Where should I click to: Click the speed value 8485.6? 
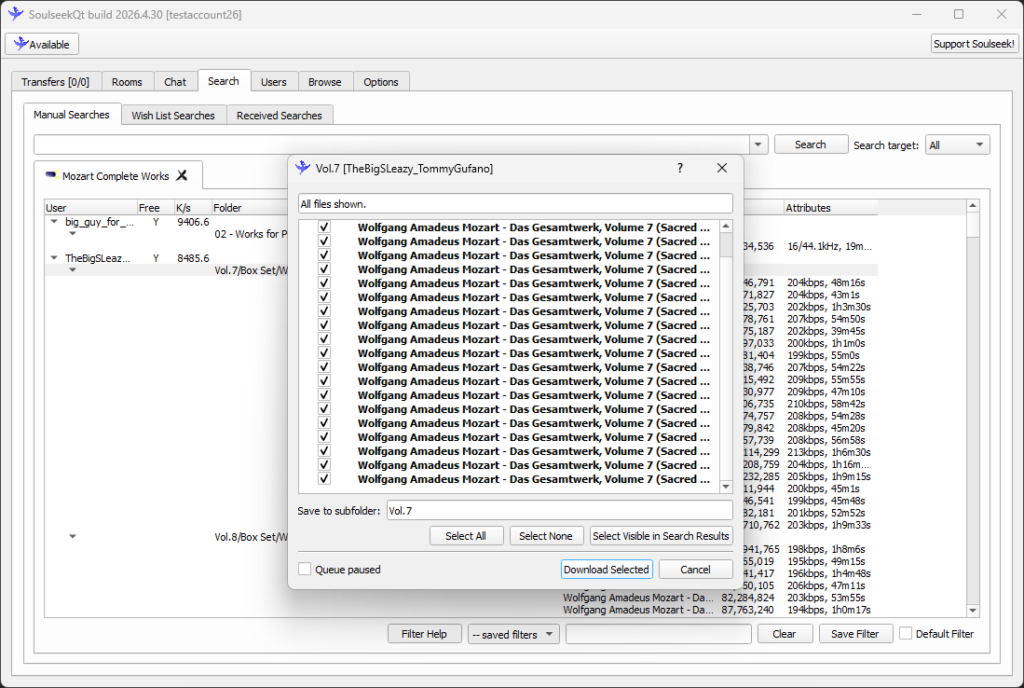pyautogui.click(x=193, y=258)
